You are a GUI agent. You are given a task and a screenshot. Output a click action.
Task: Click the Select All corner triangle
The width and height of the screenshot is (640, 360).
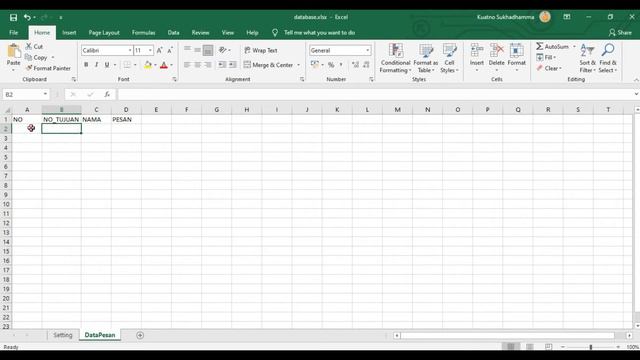[7, 110]
